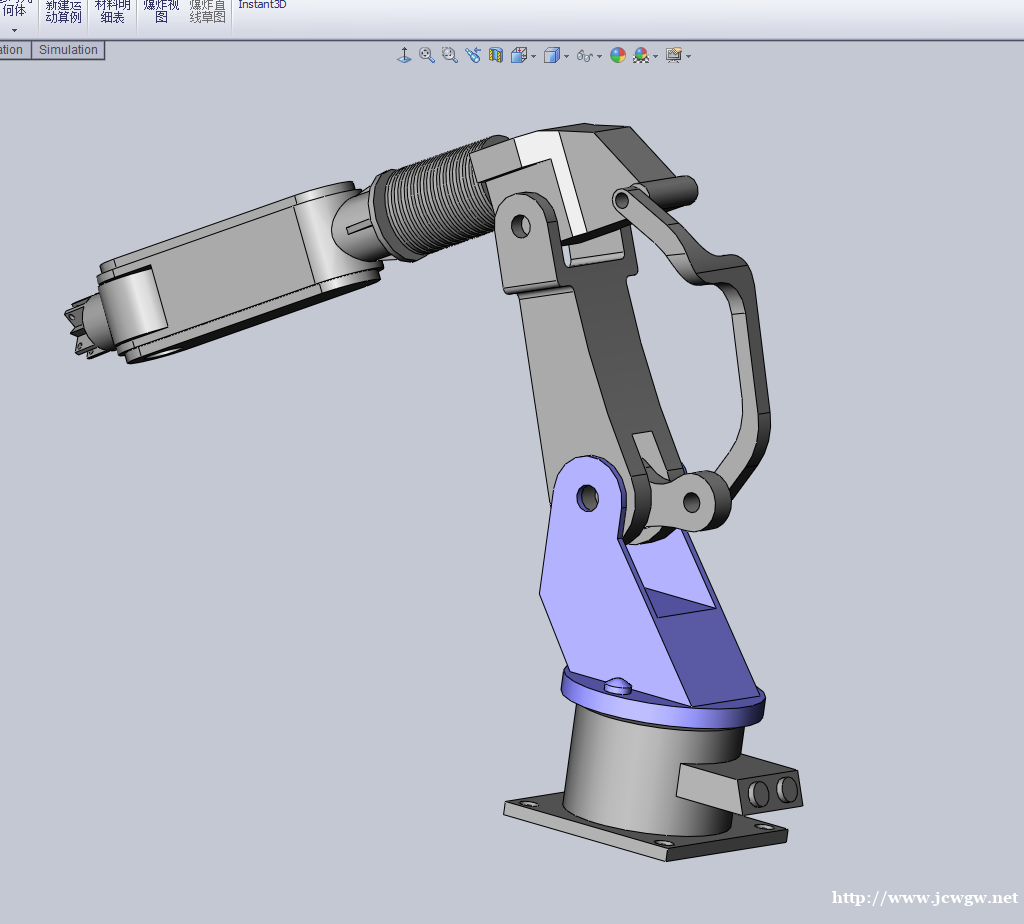Toggle the Section View tool
Image resolution: width=1024 pixels, height=924 pixels.
click(x=496, y=55)
